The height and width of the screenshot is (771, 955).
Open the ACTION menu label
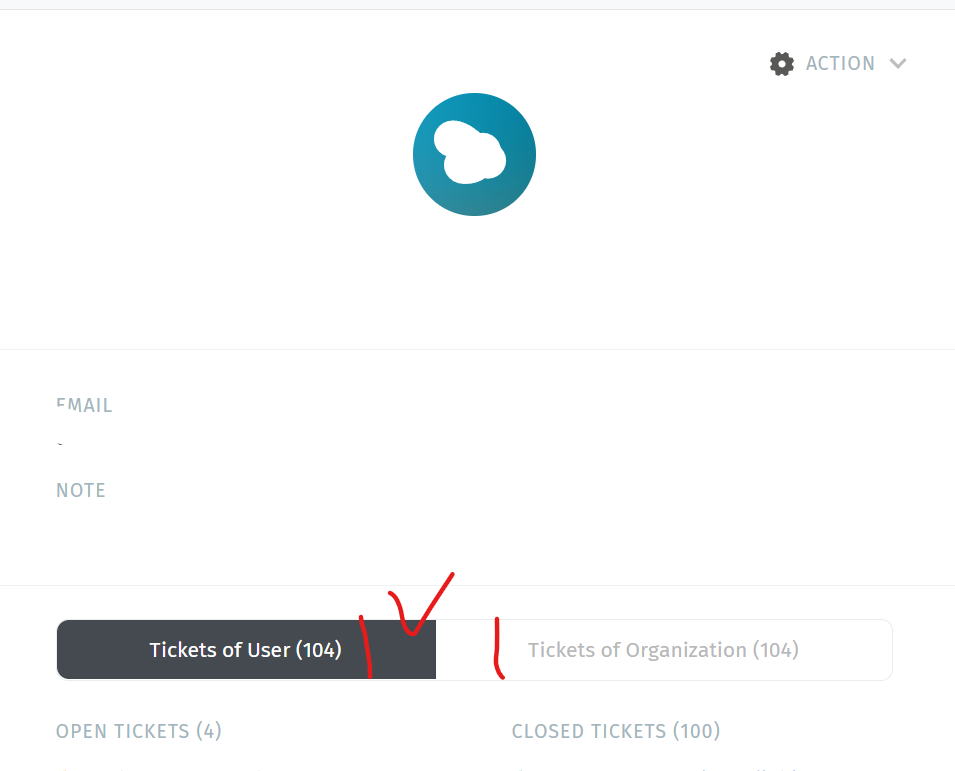840,63
